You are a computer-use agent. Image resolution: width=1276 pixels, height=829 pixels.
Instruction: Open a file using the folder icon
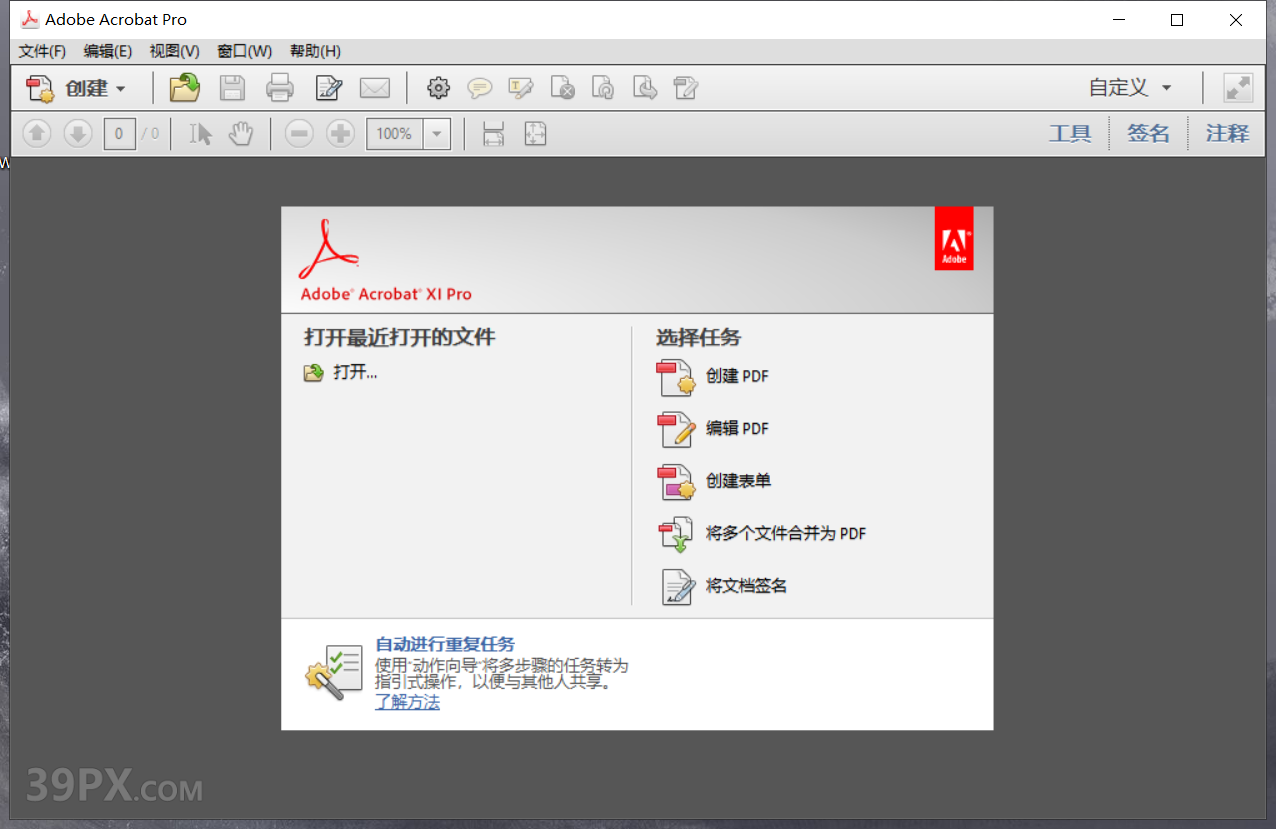pos(184,88)
